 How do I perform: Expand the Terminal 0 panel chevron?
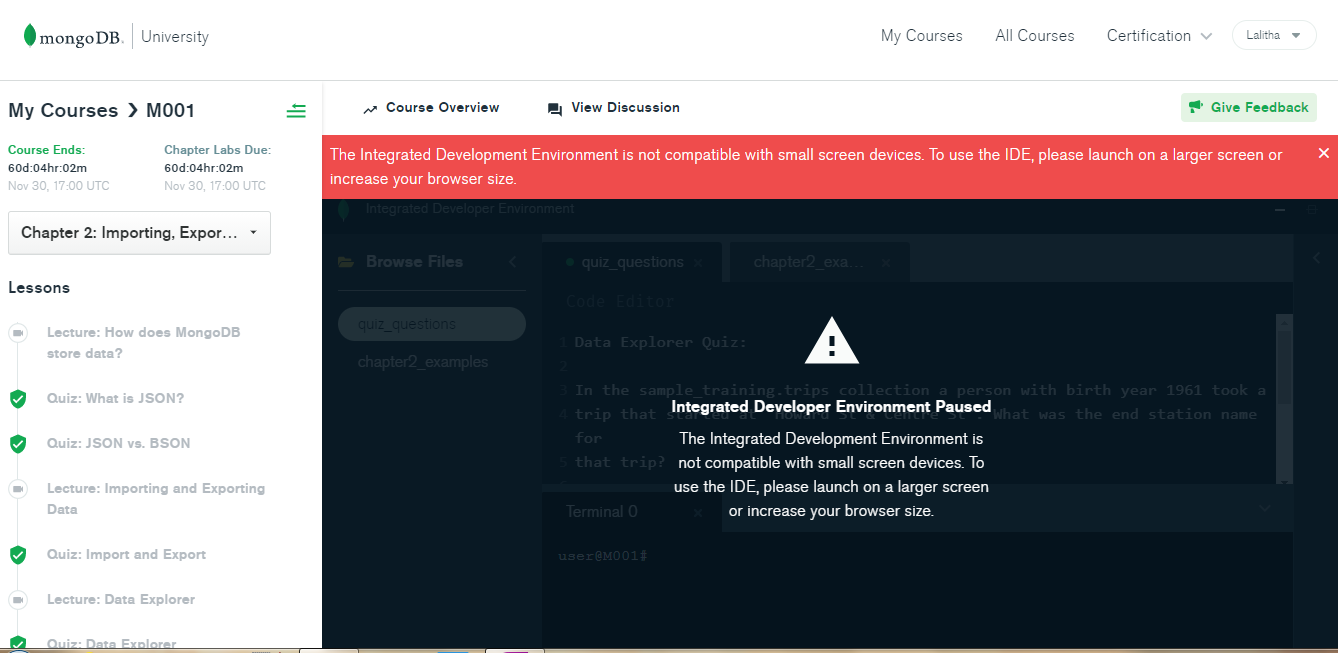click(x=1264, y=510)
